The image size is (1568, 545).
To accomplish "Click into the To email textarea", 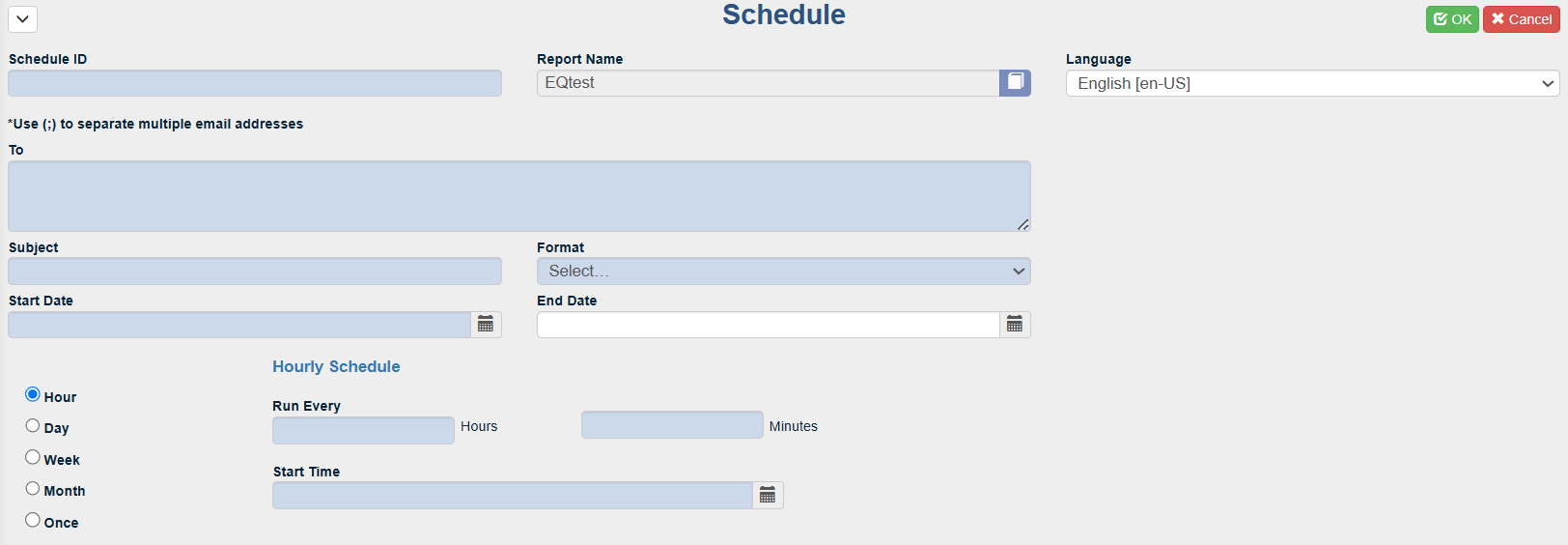I will click(x=519, y=196).
